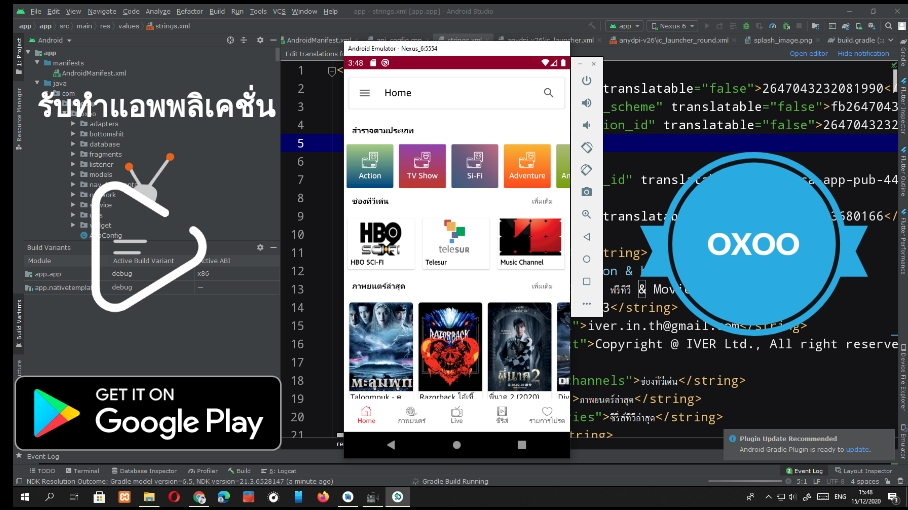The image size is (908, 510).
Task: Click the Attach Debugger icon in toolbar
Action: [x=786, y=26]
